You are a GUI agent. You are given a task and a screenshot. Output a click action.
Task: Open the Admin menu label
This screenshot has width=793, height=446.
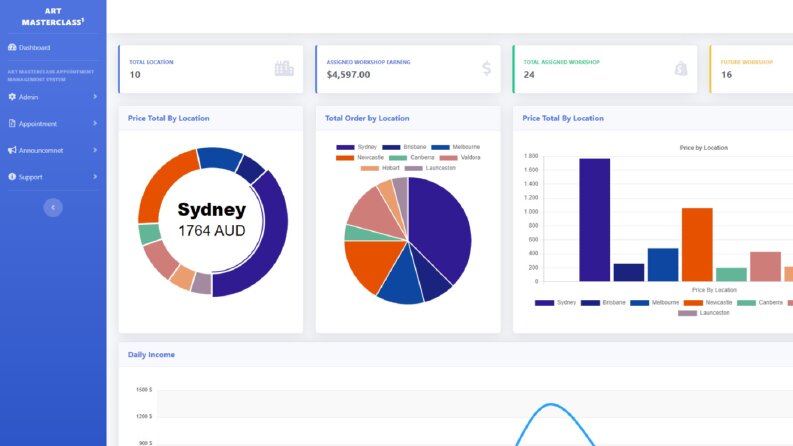(x=28, y=97)
